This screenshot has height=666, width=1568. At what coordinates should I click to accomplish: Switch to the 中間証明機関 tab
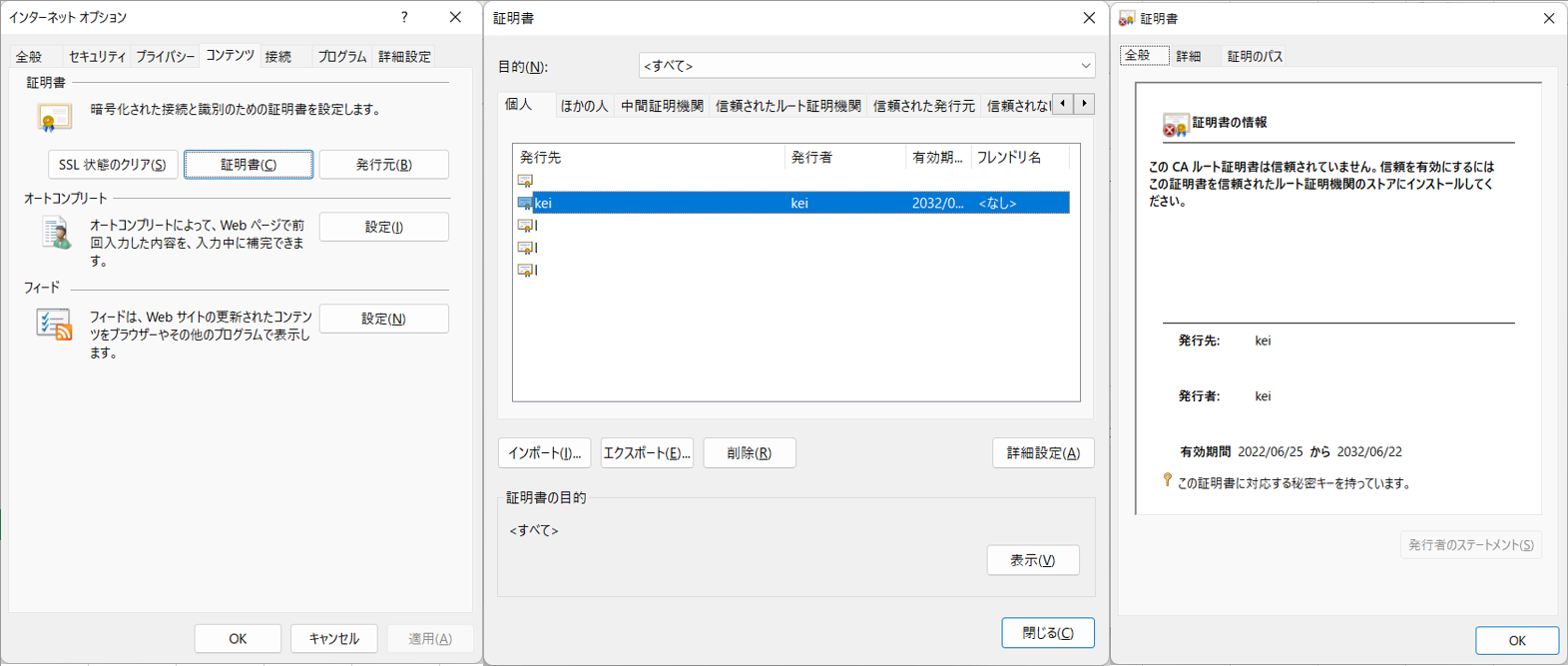(662, 106)
